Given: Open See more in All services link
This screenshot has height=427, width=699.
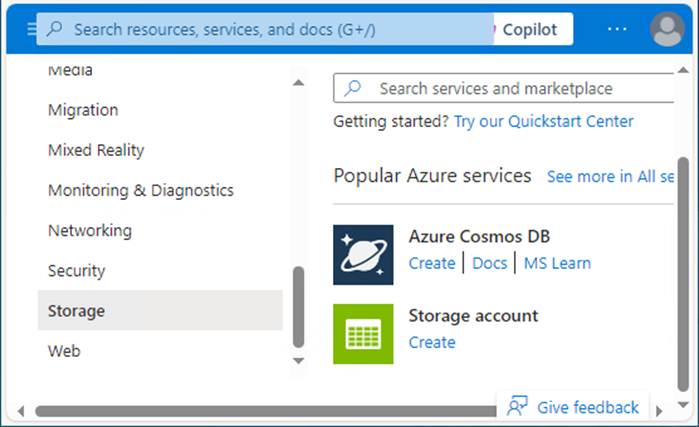Looking at the screenshot, I should [x=610, y=177].
